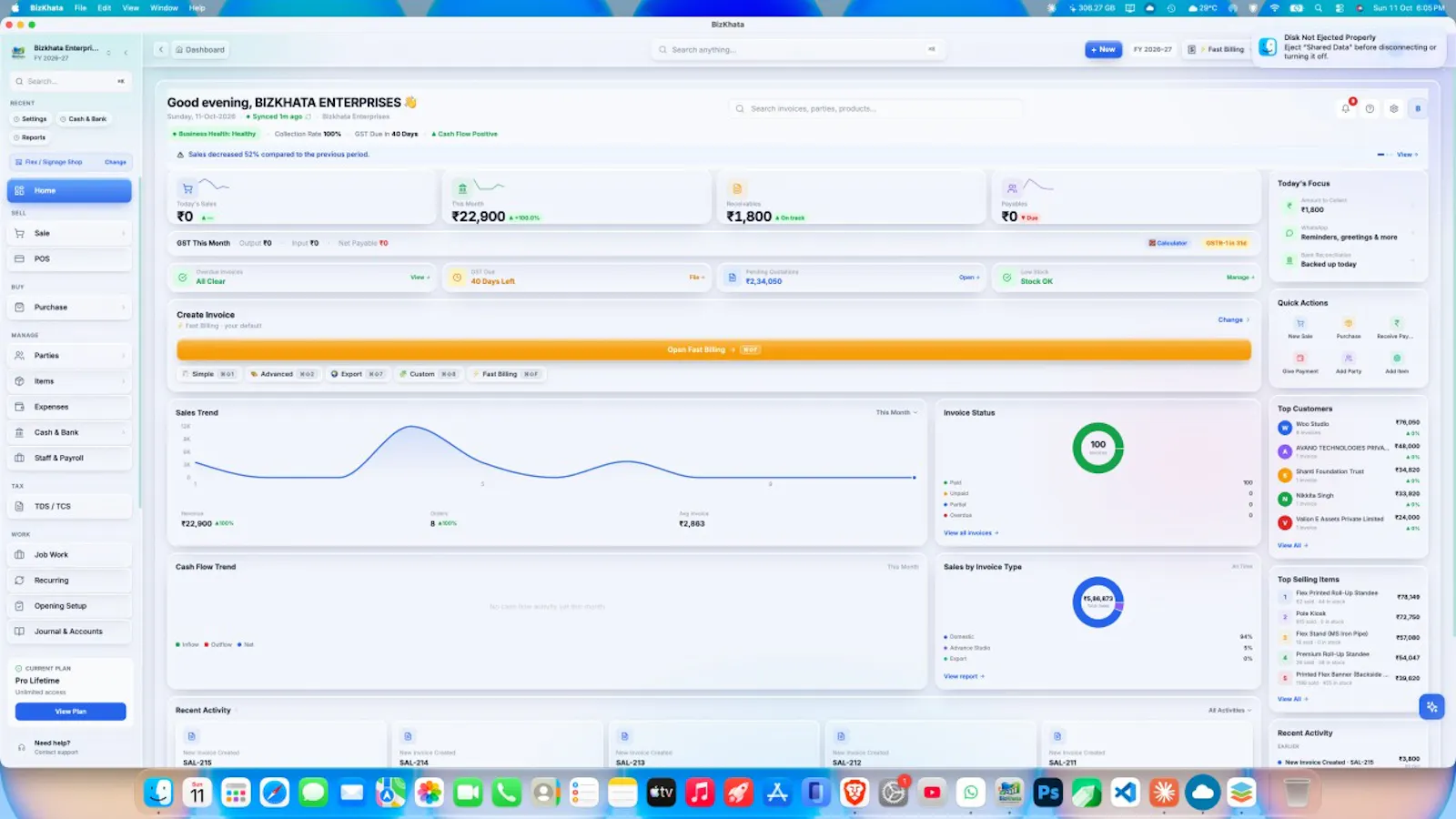Click the user avatar B icon

(x=1418, y=108)
